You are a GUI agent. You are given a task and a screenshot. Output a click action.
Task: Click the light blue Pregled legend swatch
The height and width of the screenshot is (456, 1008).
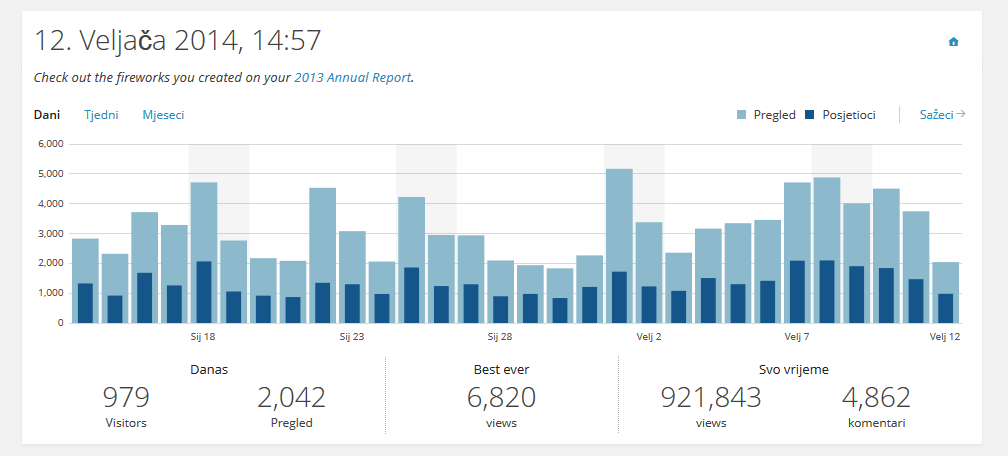(x=741, y=115)
